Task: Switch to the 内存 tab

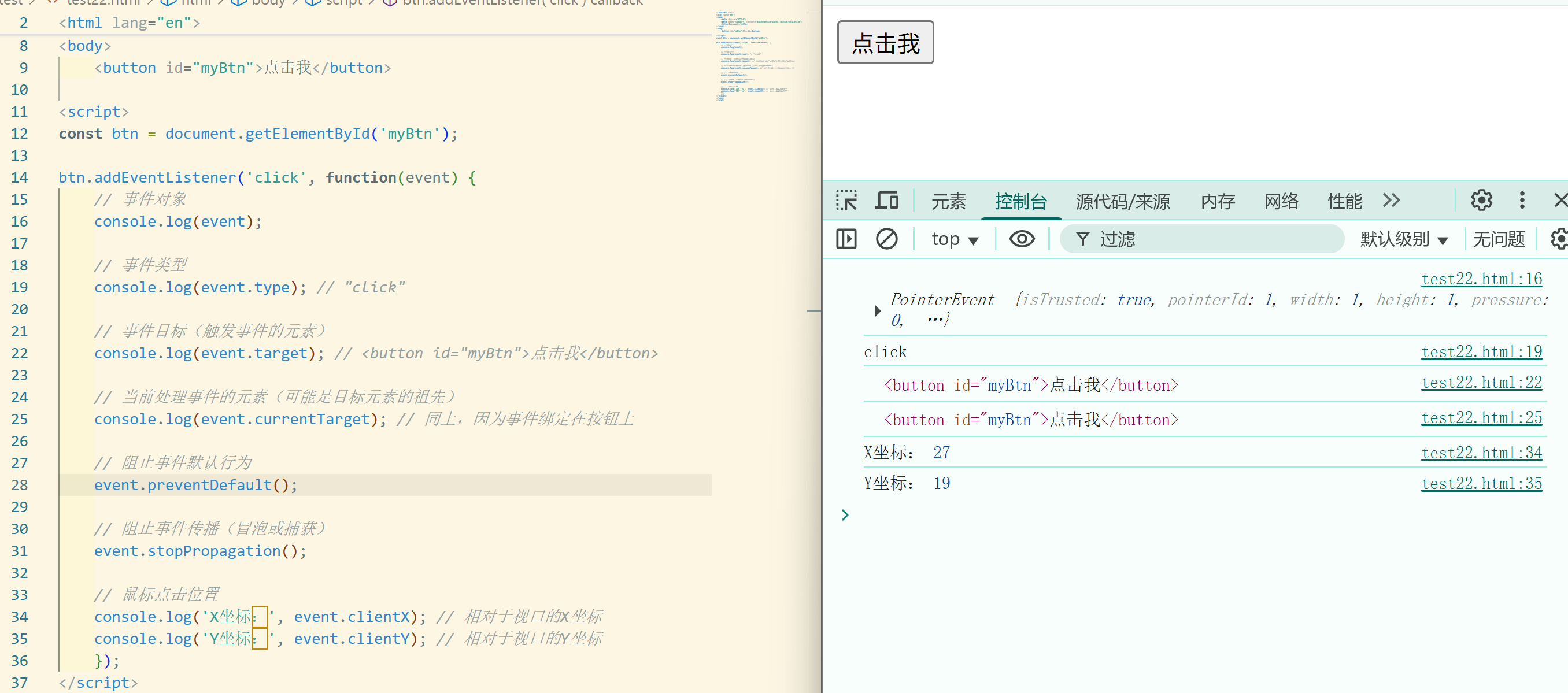Action: pyautogui.click(x=1218, y=201)
